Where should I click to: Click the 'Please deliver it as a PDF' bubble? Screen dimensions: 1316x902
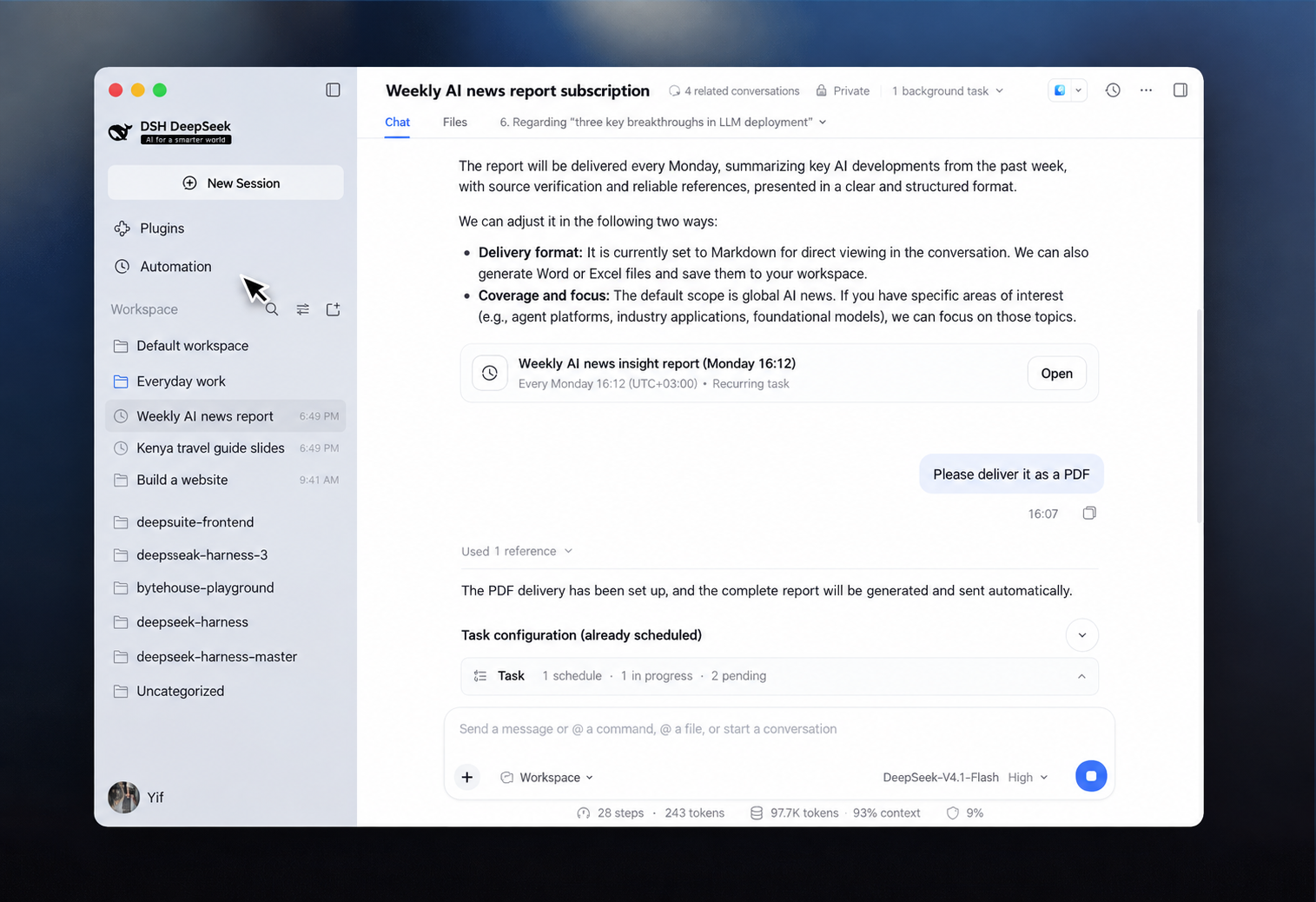pos(1011,474)
